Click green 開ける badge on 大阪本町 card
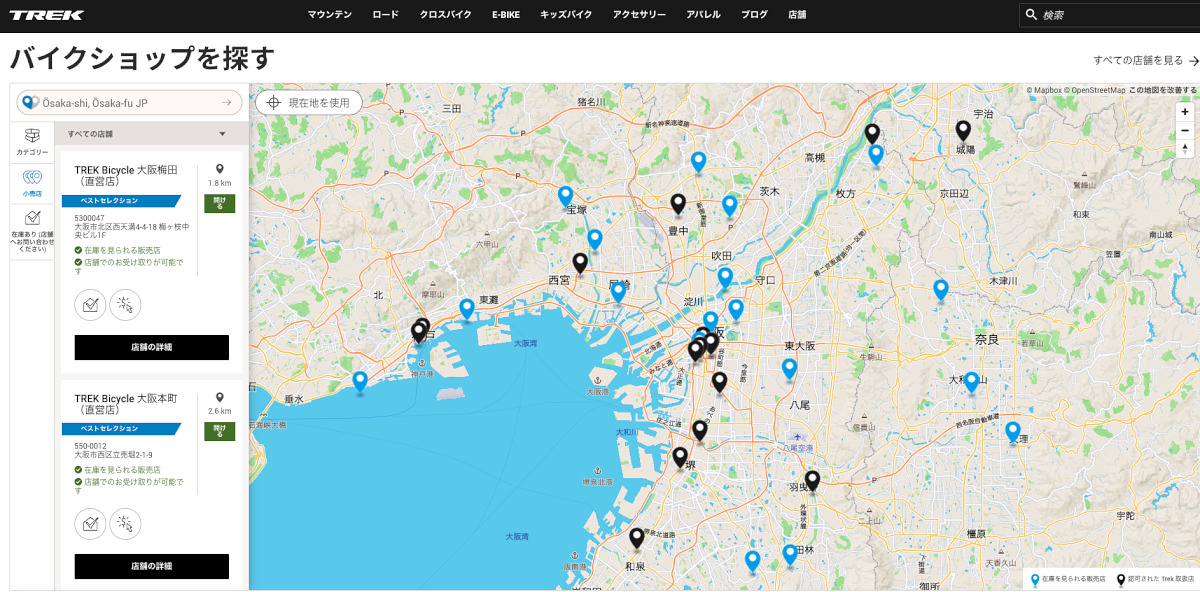Image resolution: width=1200 pixels, height=592 pixels. pyautogui.click(x=219, y=431)
